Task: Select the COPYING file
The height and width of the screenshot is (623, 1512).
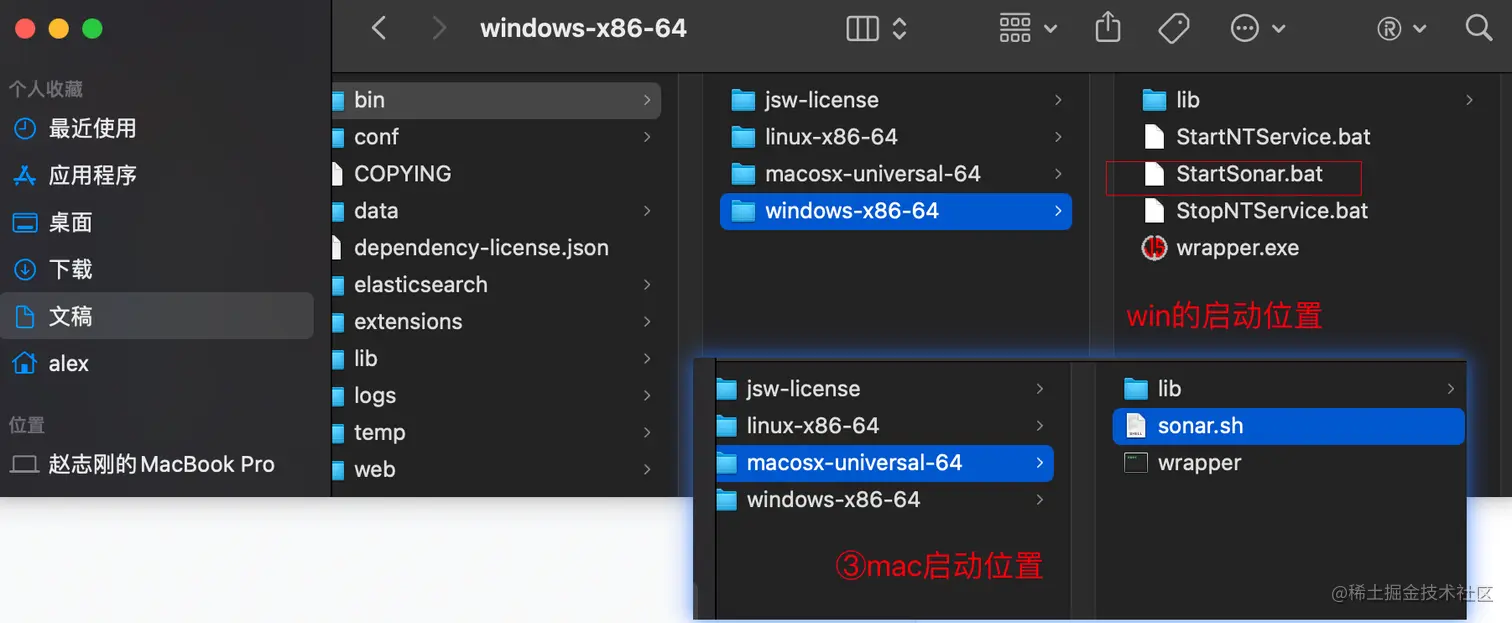Action: tap(496, 174)
